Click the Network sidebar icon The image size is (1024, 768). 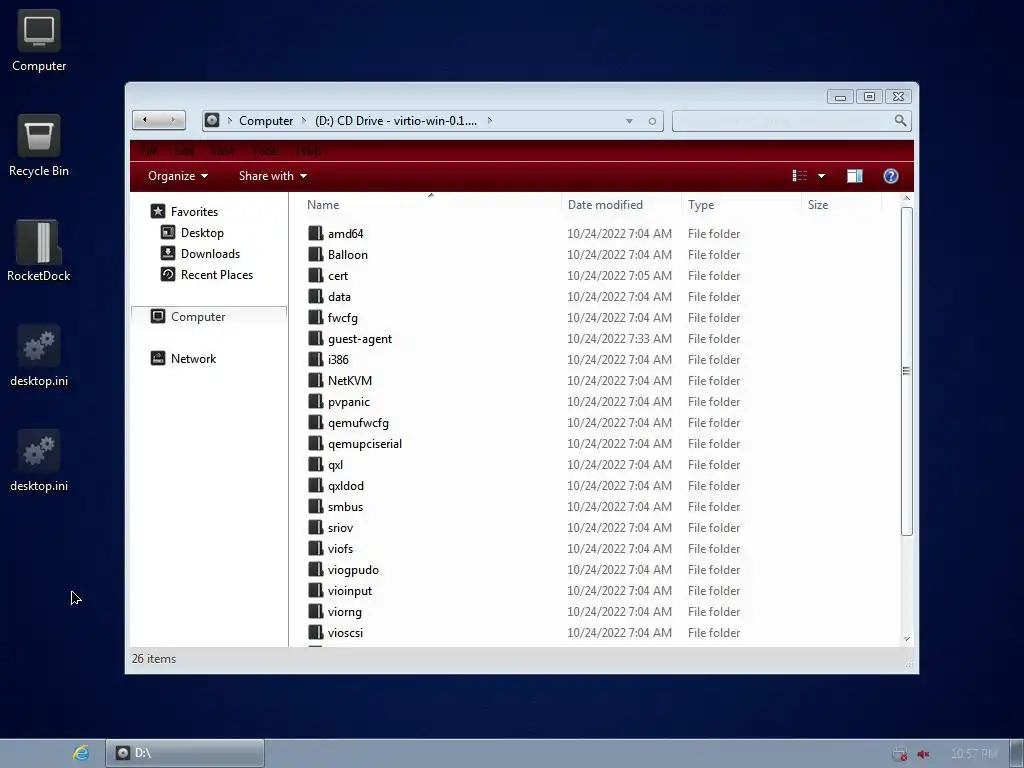point(158,358)
